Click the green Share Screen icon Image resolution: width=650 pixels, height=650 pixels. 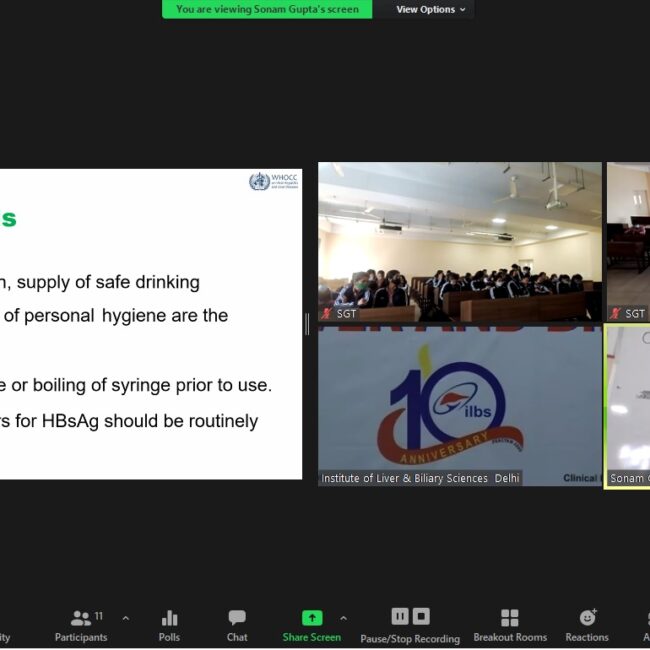[312, 618]
